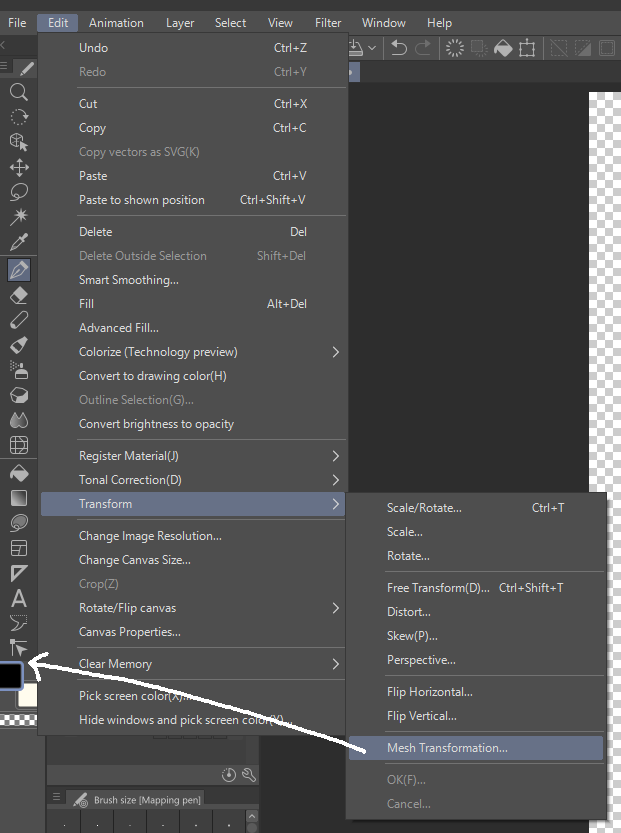Open the Save dropdown arrow in command bar

point(372,48)
